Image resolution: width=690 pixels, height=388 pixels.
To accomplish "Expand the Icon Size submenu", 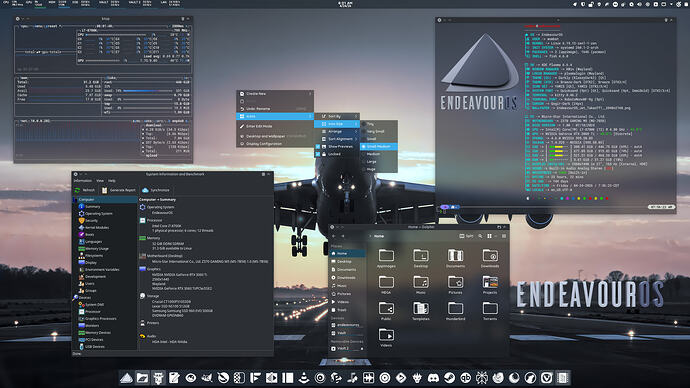I will (337, 124).
